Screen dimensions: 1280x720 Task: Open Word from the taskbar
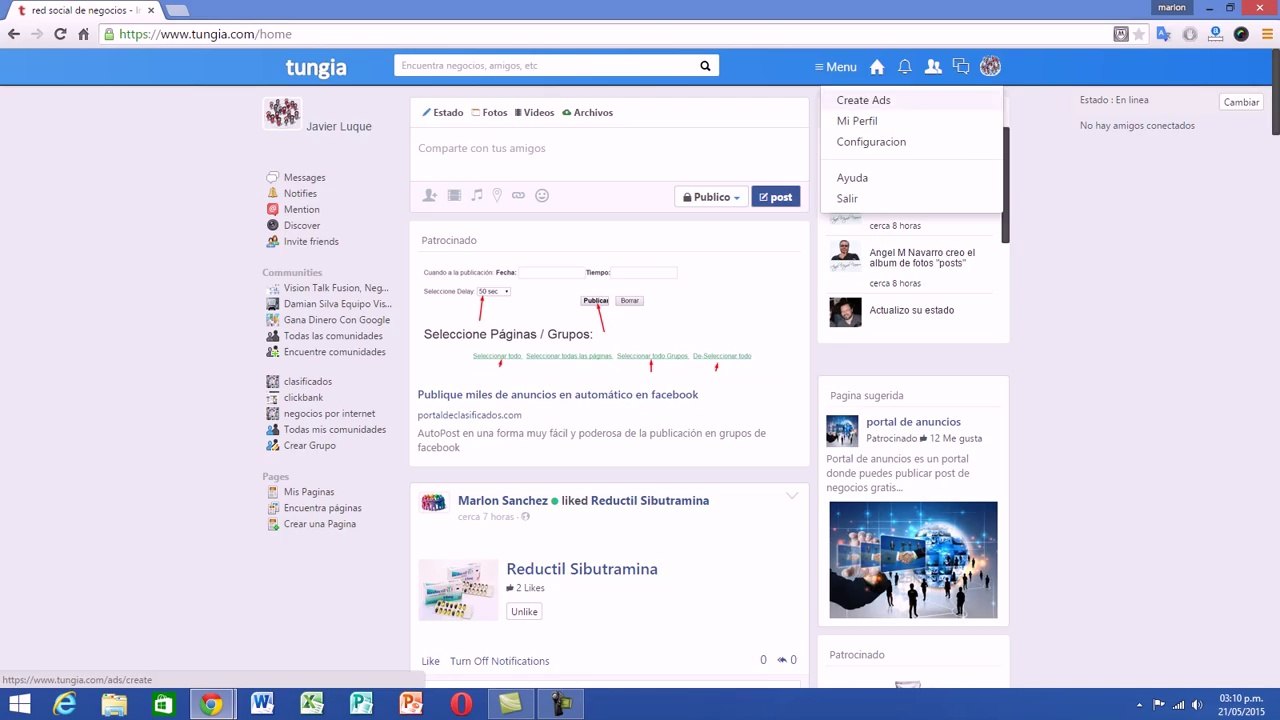pyautogui.click(x=262, y=704)
